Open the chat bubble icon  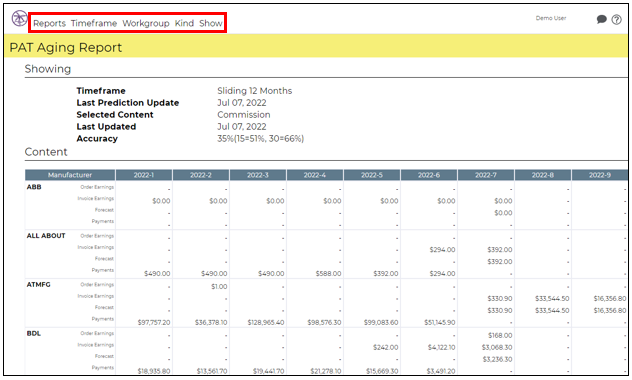point(601,19)
